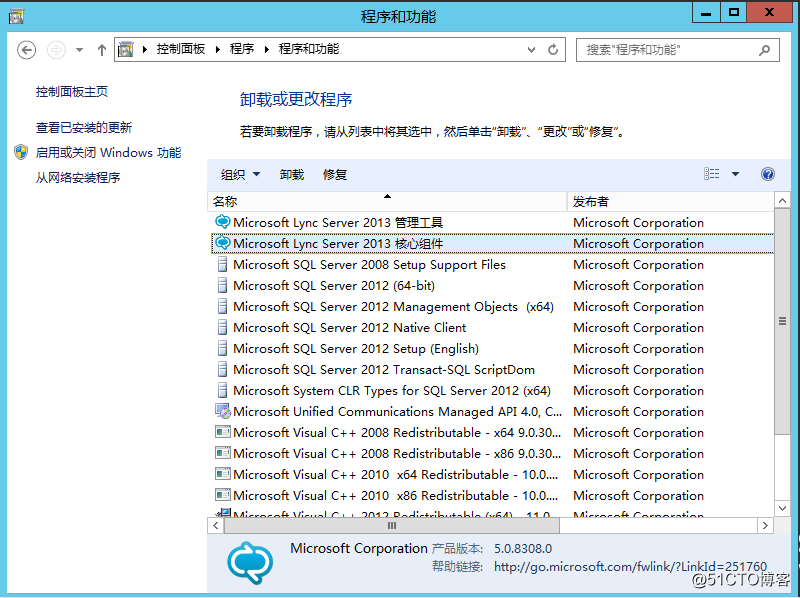Select Visual C++ 2008 x64 Redistributable icon
This screenshot has height=598, width=800.
pos(223,432)
